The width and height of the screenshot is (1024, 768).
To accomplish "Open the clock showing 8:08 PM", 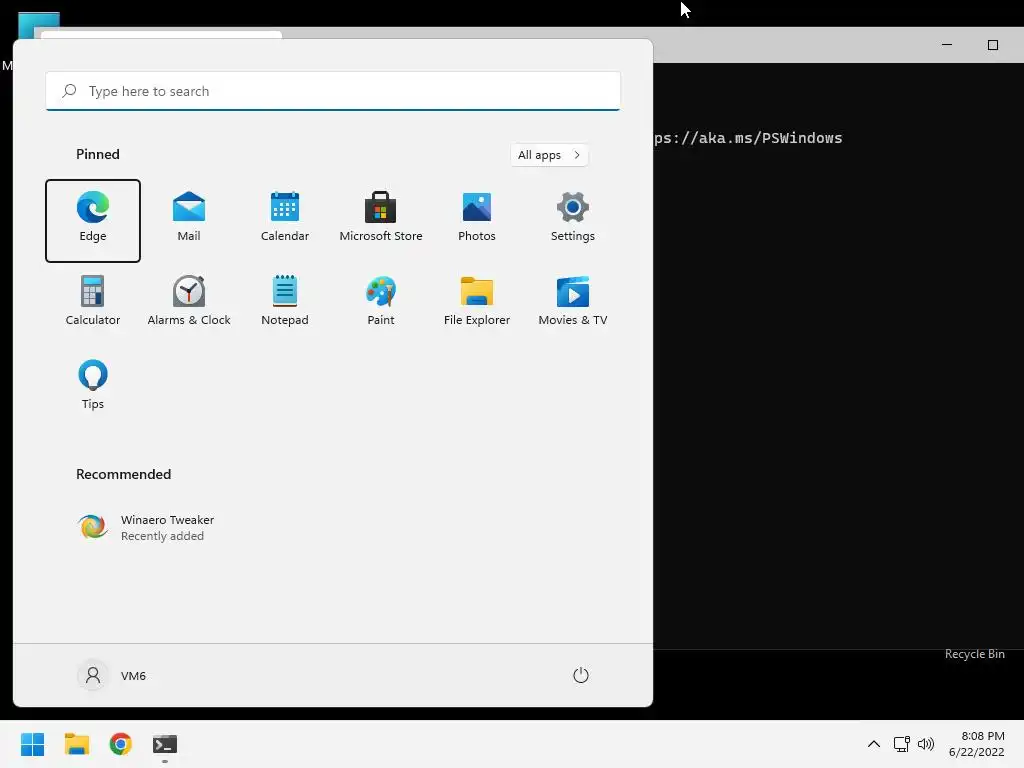I will (x=976, y=744).
